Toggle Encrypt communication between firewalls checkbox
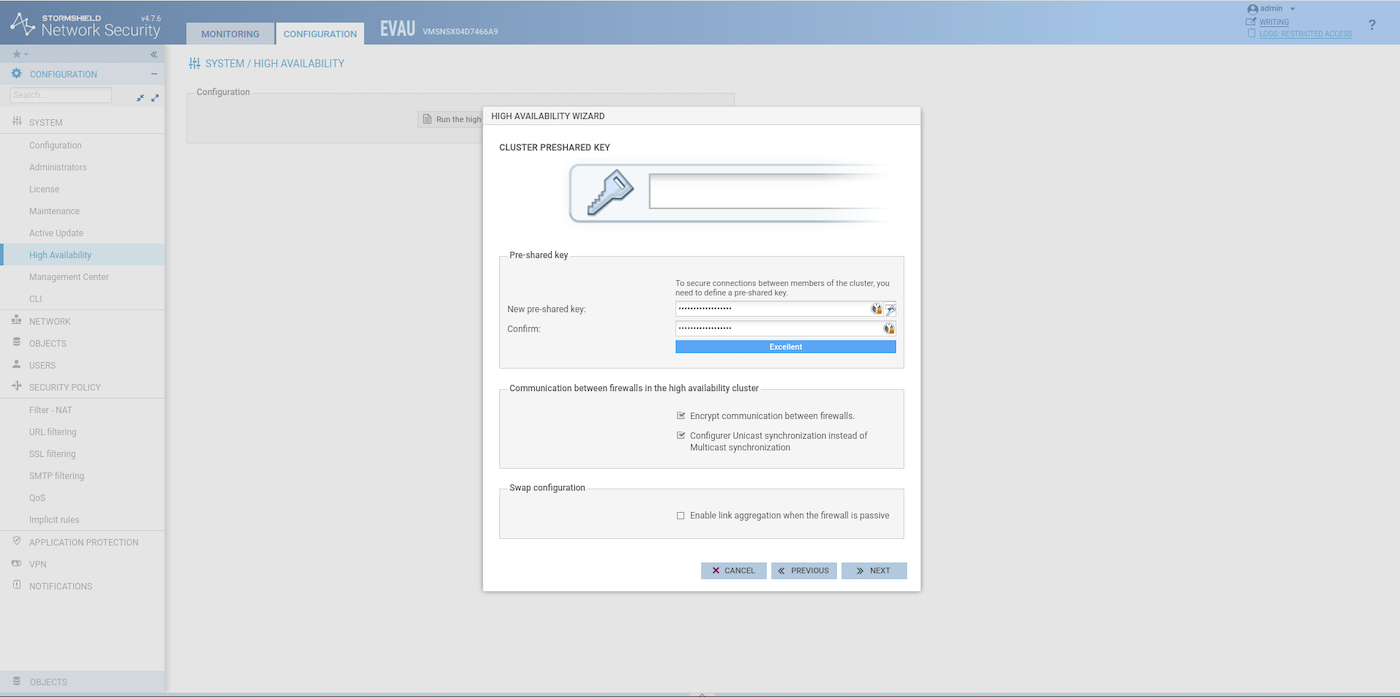Screen dimensions: 1400x697 pos(681,416)
